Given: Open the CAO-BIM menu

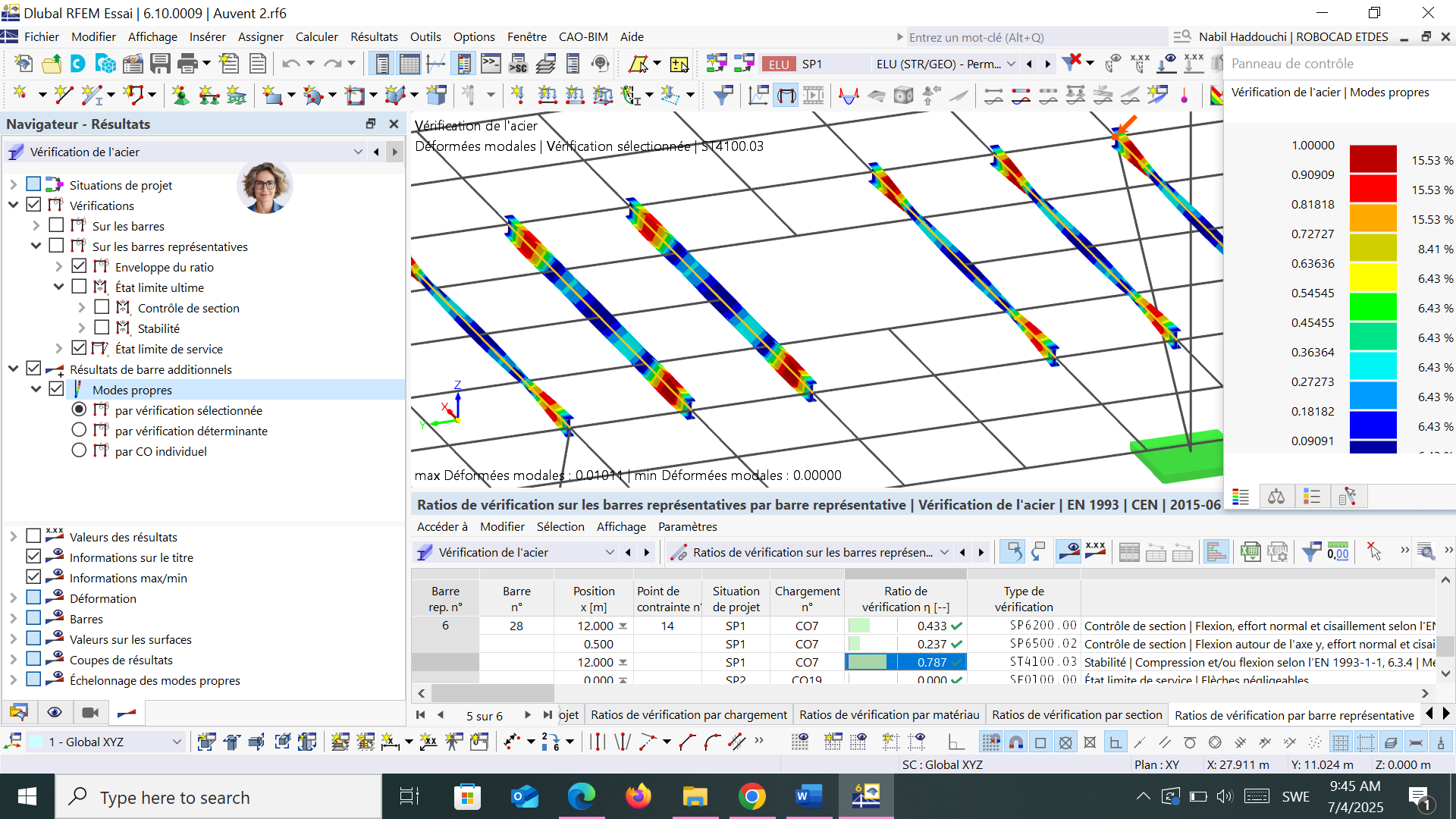Looking at the screenshot, I should click(x=583, y=36).
